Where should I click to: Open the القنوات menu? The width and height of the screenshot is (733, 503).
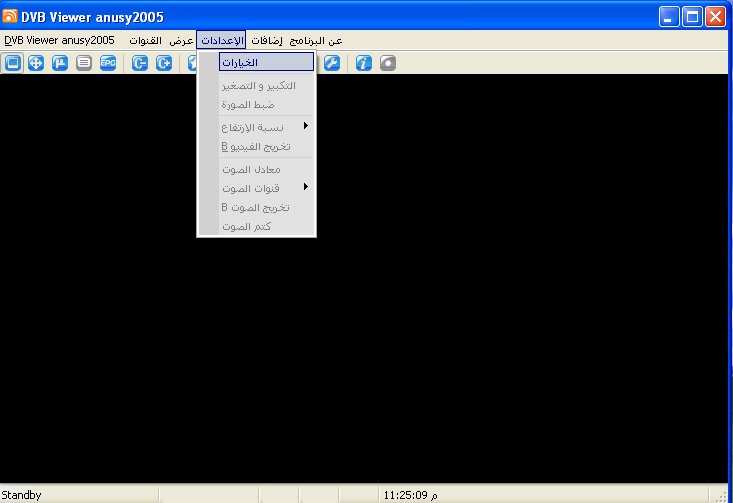145,41
